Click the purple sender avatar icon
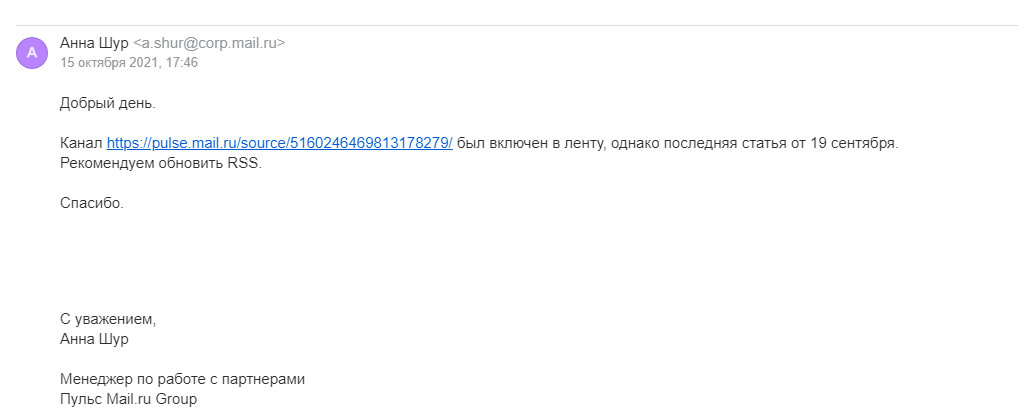This screenshot has width=1018, height=418. click(32, 52)
